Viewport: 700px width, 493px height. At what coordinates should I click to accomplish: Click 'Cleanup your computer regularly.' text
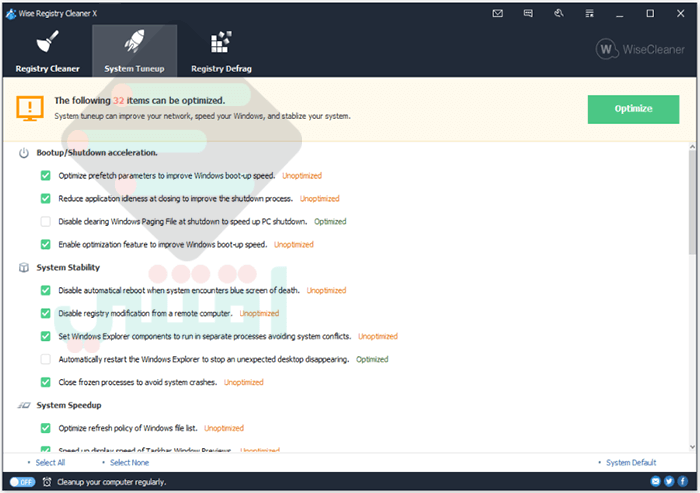click(x=112, y=482)
